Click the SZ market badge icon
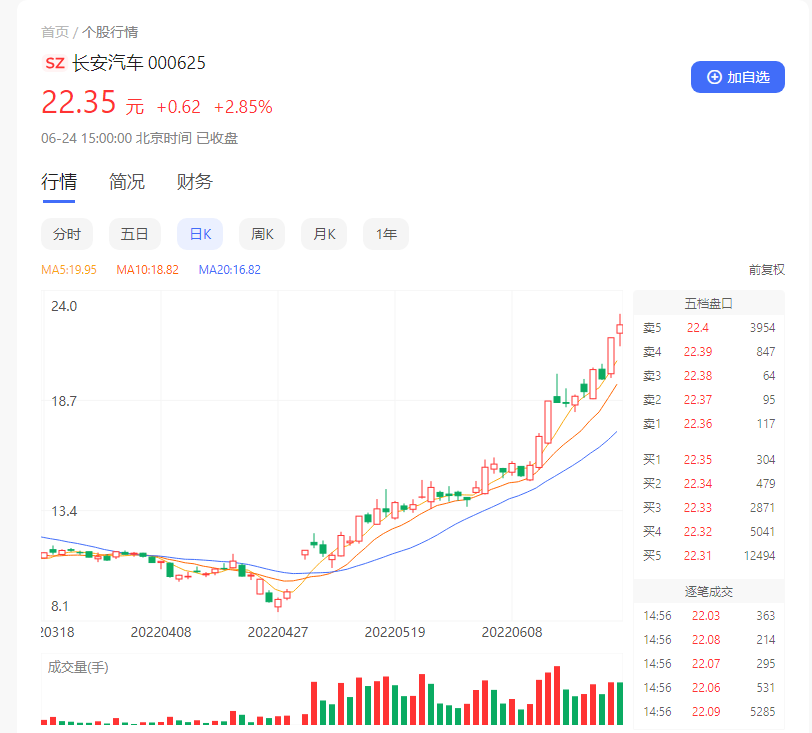812x733 pixels. click(55, 63)
